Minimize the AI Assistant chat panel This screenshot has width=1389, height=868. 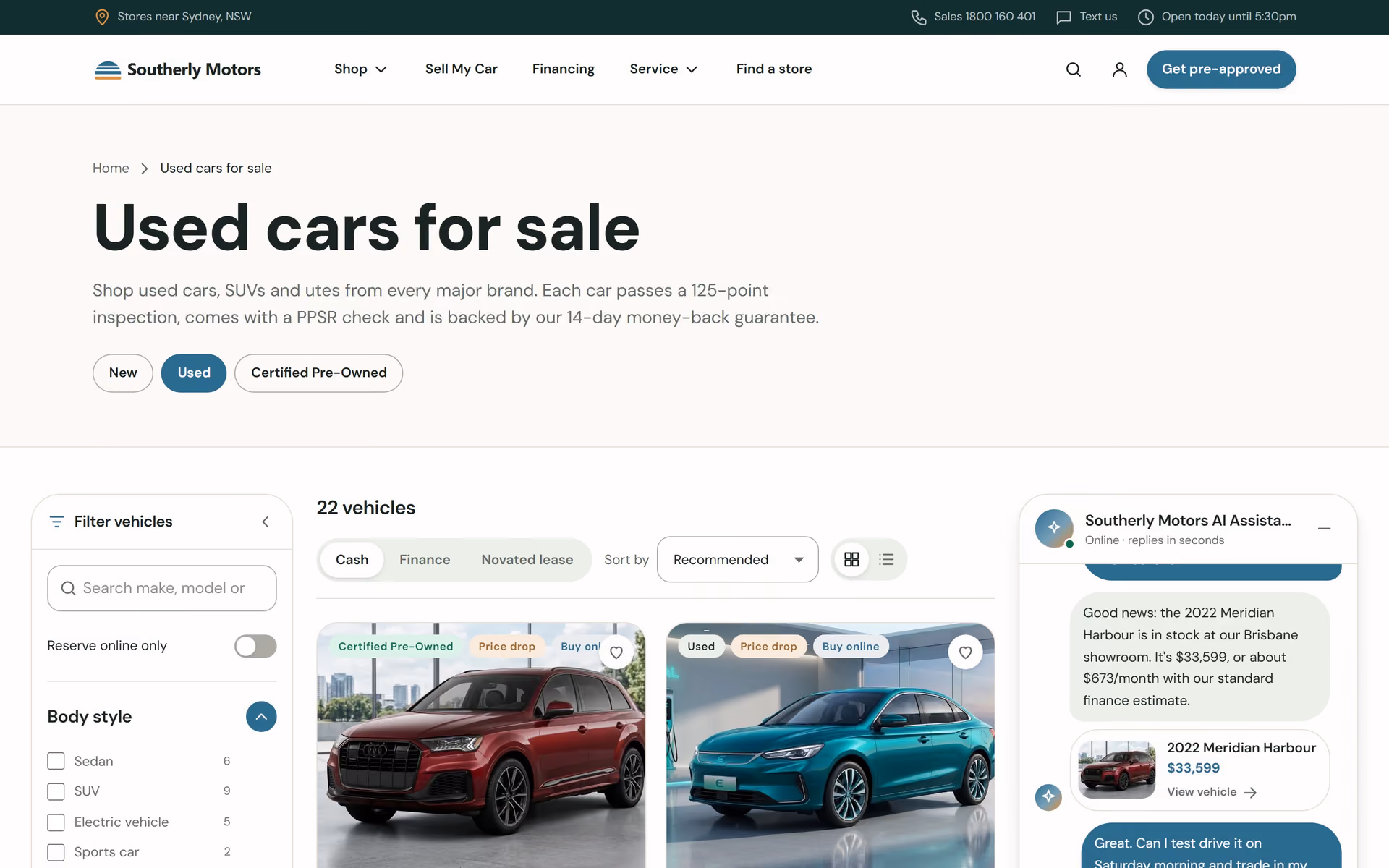click(x=1324, y=529)
